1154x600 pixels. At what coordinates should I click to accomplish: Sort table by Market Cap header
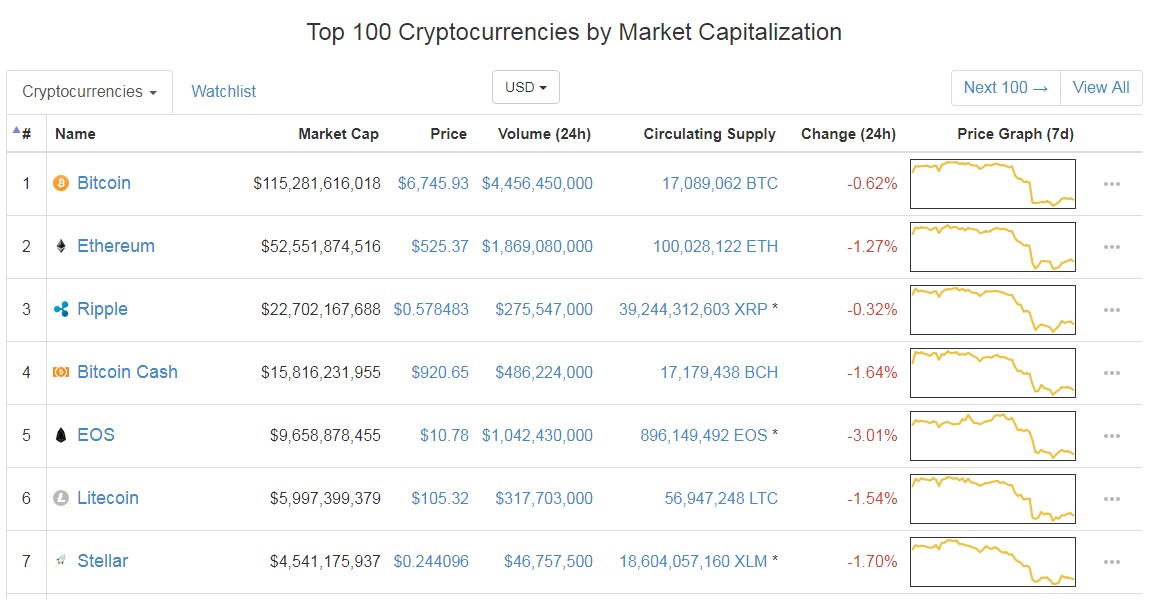pos(338,134)
